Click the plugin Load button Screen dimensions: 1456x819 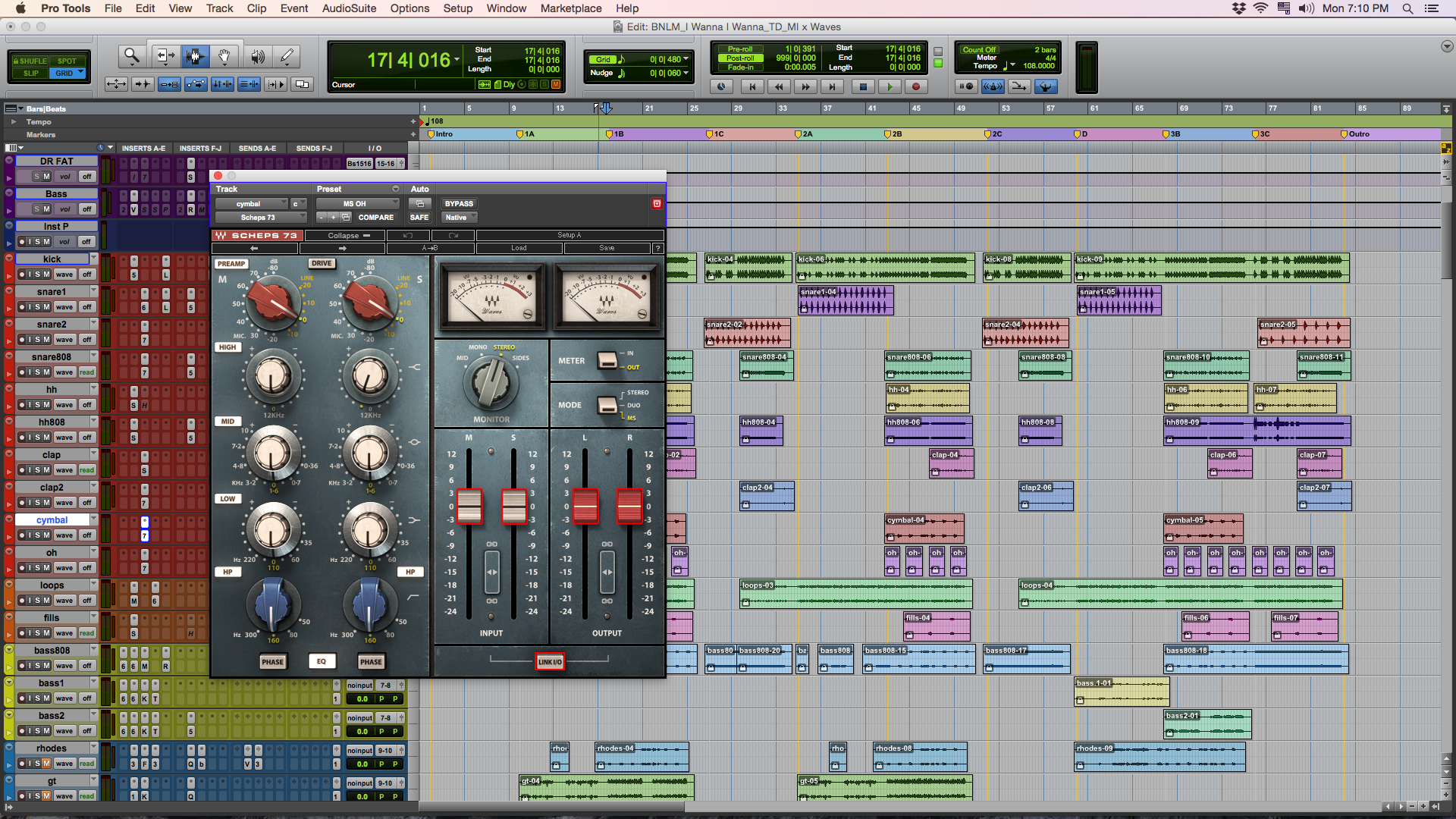(519, 248)
